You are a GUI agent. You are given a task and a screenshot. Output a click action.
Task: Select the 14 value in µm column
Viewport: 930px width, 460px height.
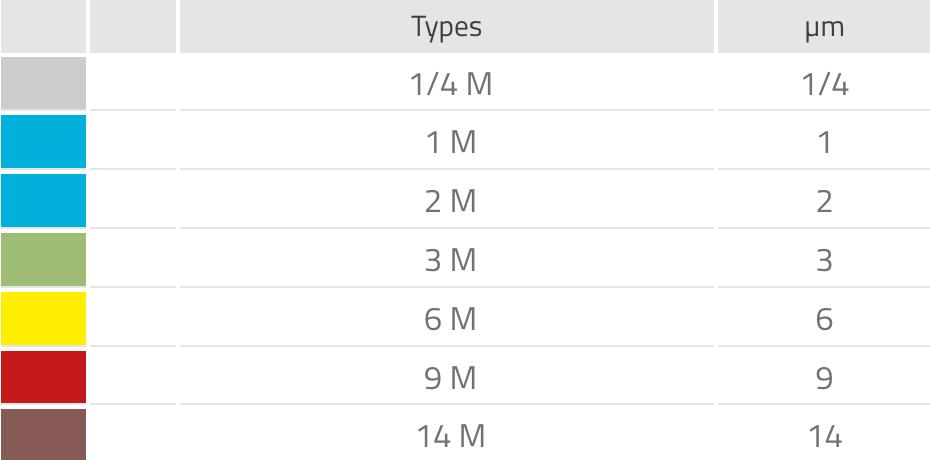point(824,437)
